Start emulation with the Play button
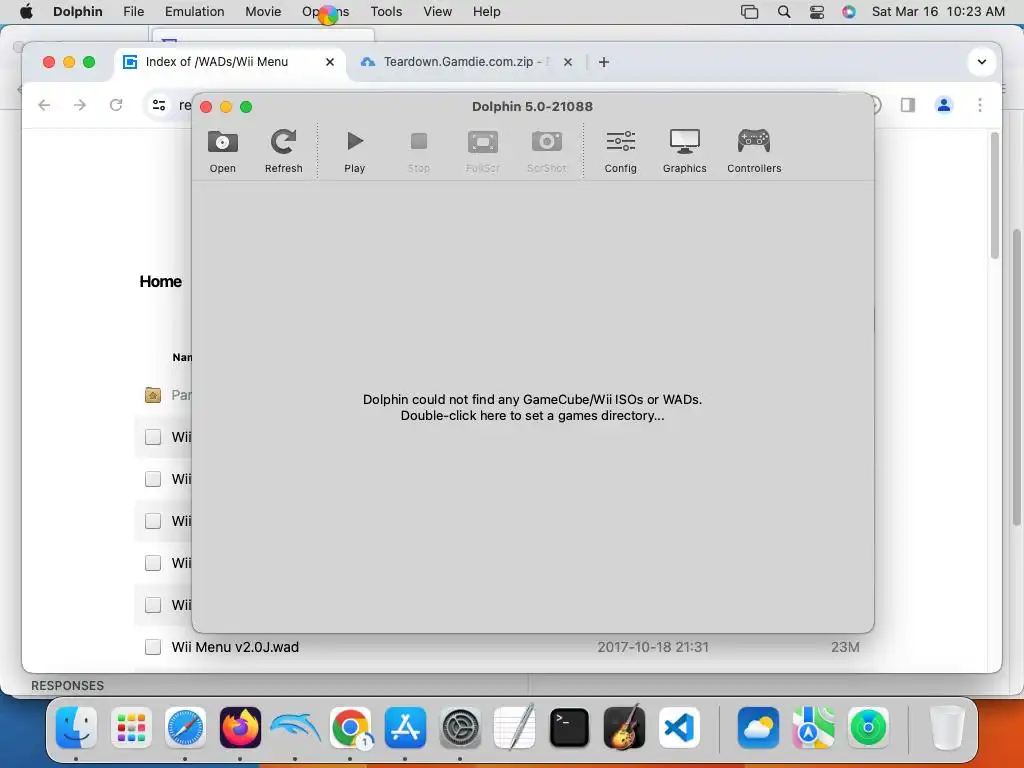The image size is (1024, 768). [355, 151]
